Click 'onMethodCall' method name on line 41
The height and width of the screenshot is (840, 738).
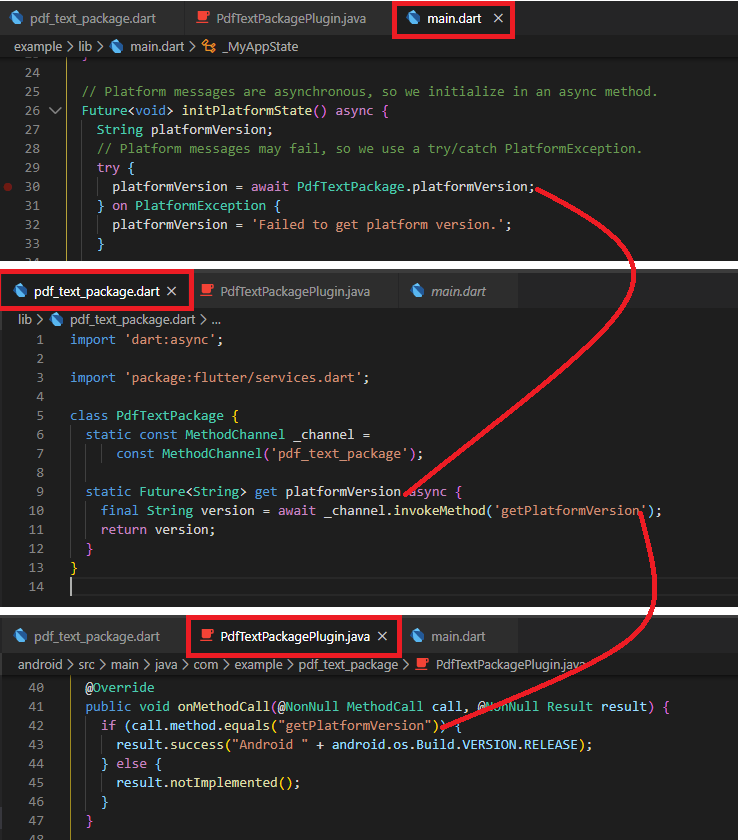(x=223, y=707)
